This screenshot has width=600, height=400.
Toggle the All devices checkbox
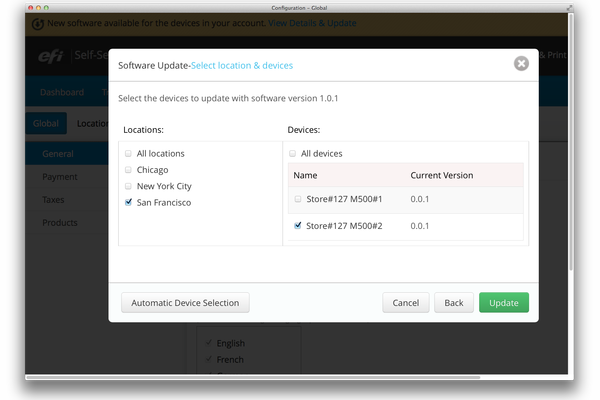[x=292, y=153]
